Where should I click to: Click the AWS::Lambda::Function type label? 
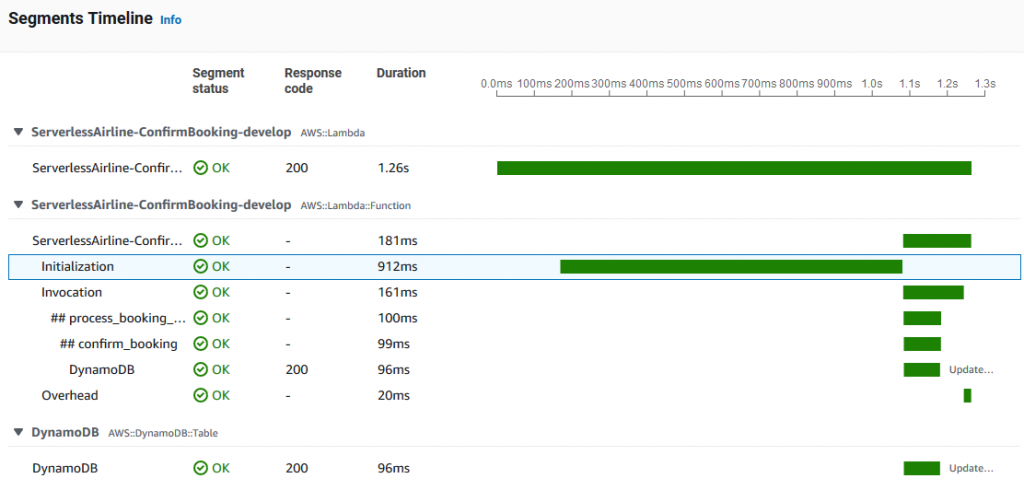click(x=355, y=205)
